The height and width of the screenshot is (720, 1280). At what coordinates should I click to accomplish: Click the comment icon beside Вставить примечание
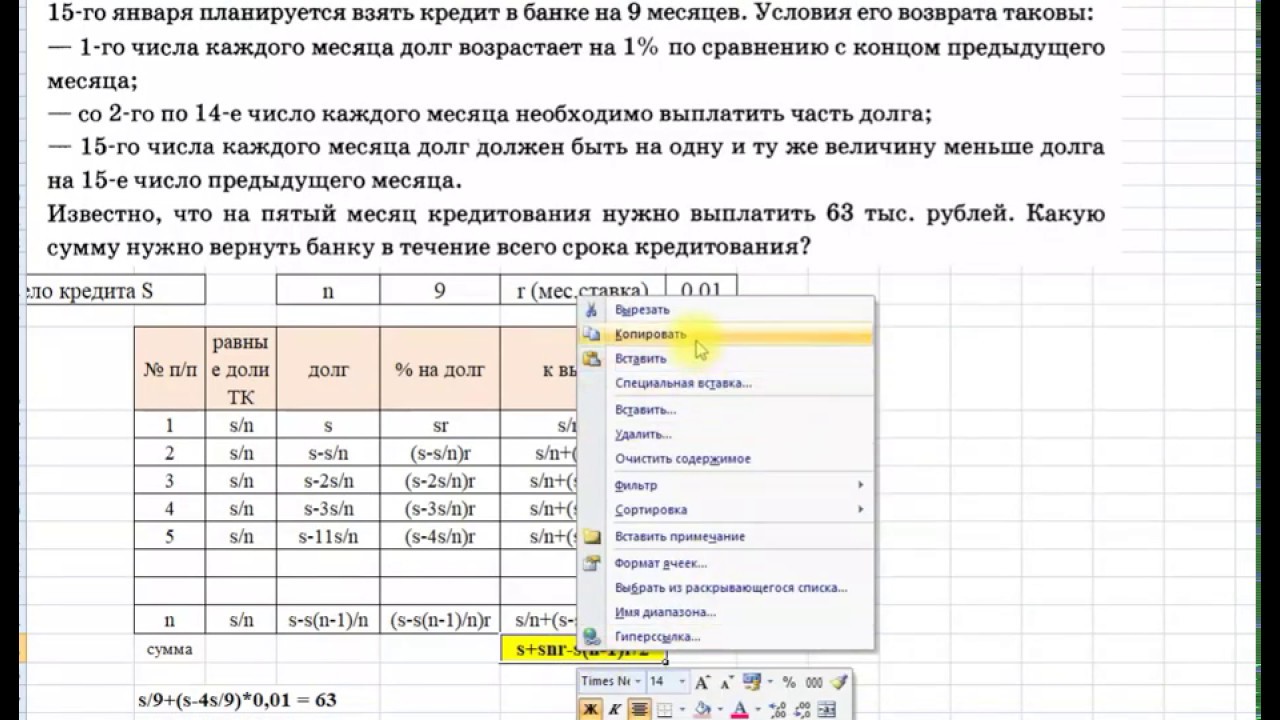pyautogui.click(x=591, y=537)
